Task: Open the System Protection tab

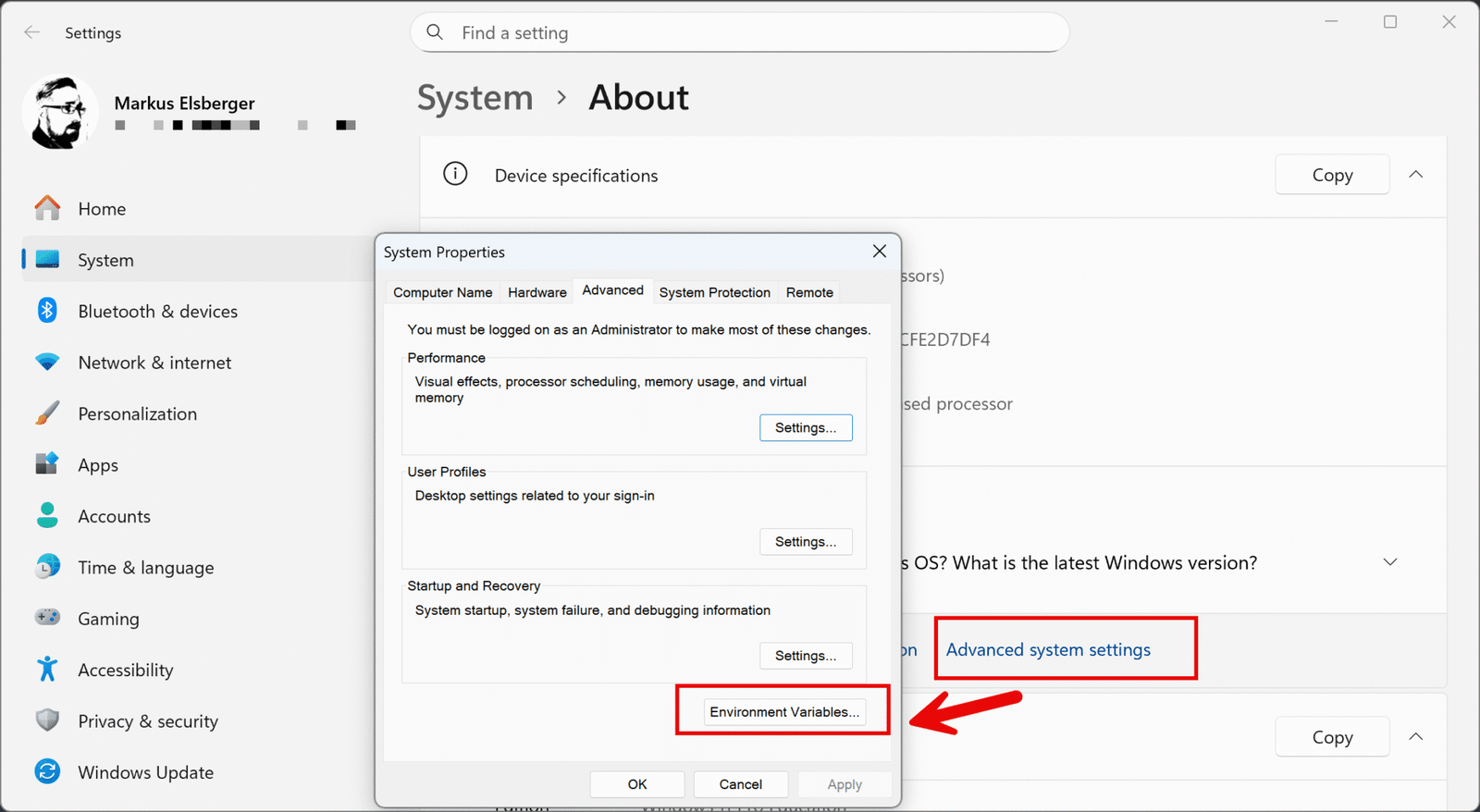Action: (715, 292)
